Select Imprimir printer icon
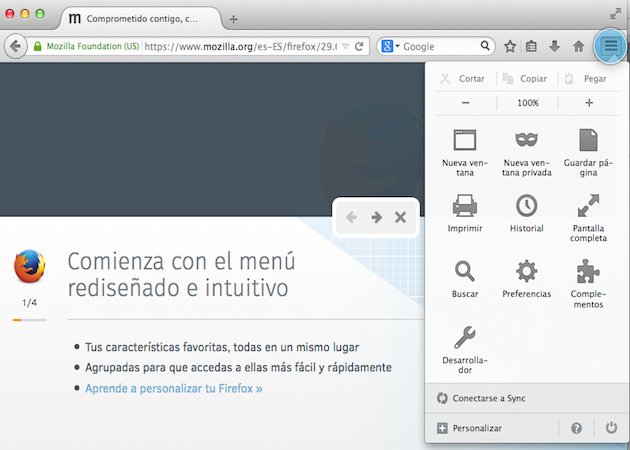This screenshot has height=450, width=630. [x=465, y=213]
